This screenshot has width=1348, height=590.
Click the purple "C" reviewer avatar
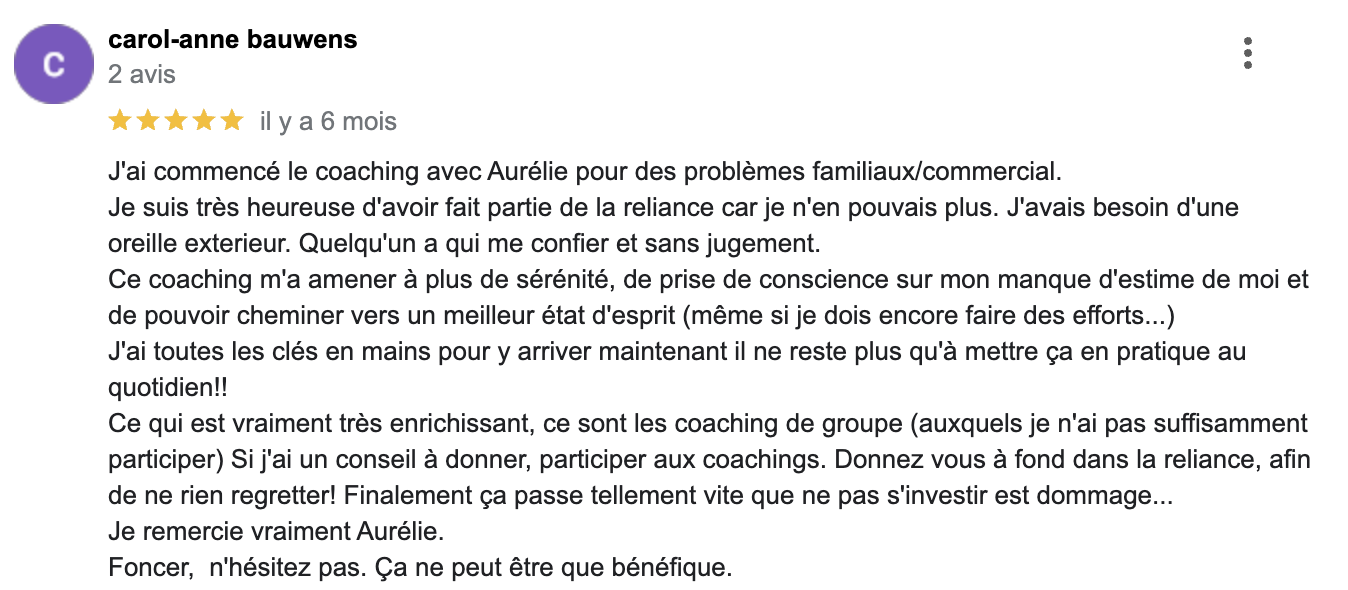[x=54, y=65]
